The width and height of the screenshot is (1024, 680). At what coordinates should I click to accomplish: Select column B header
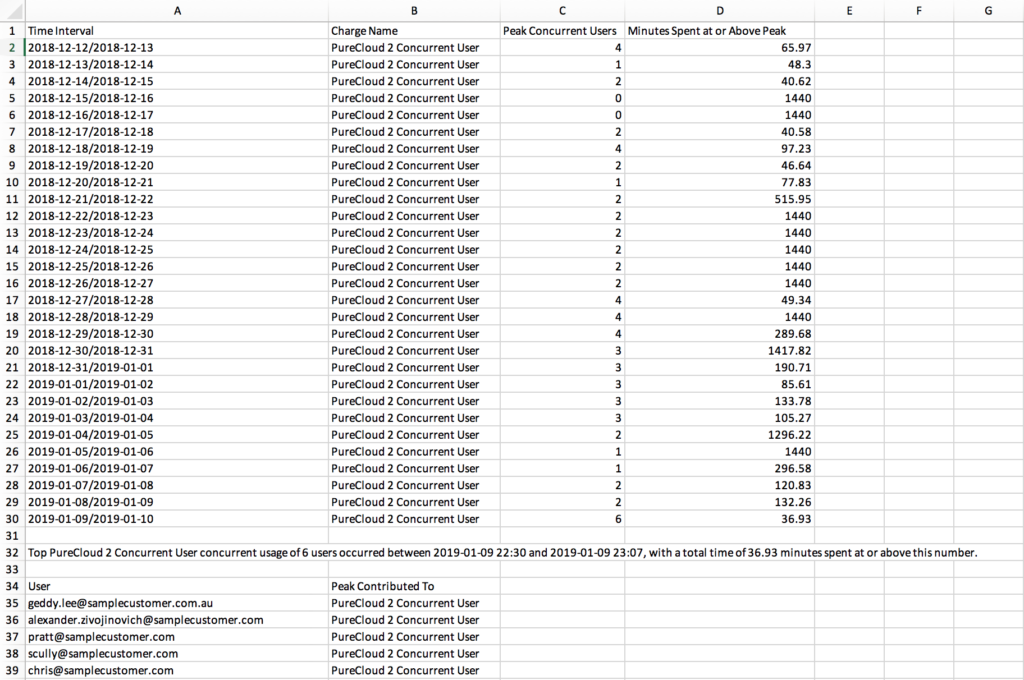coord(414,10)
